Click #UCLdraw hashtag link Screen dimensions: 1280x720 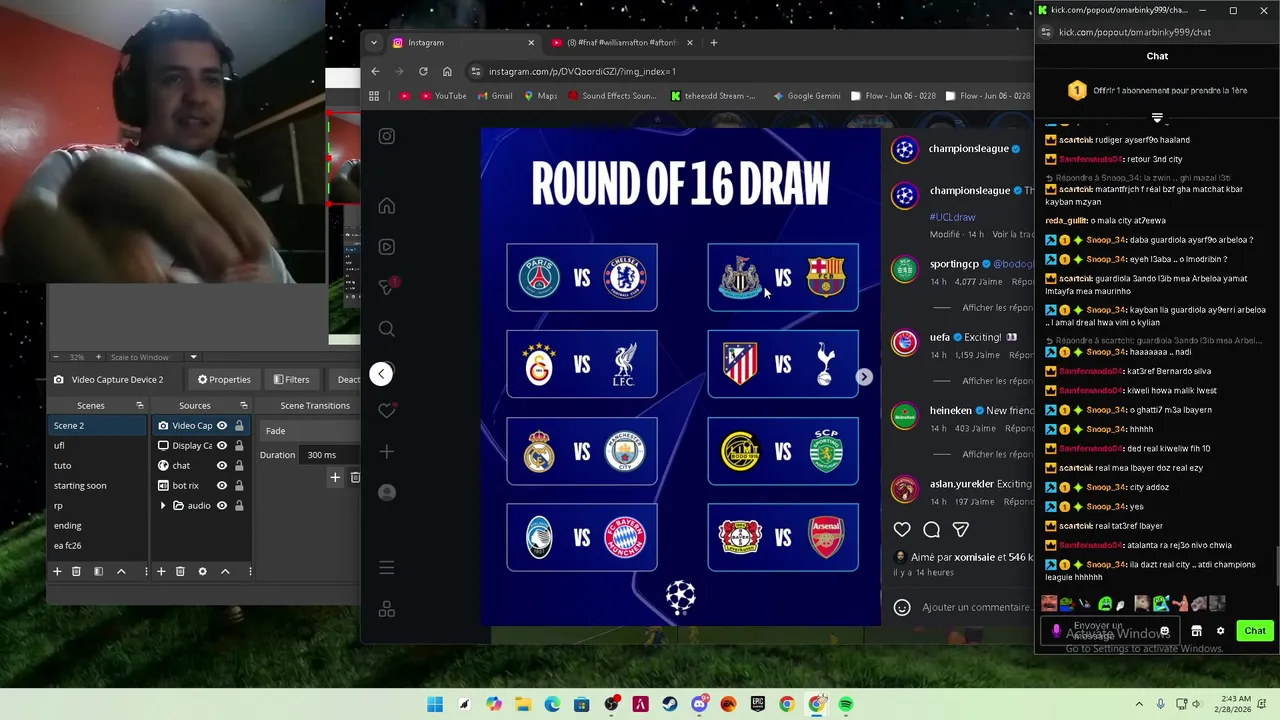[952, 217]
